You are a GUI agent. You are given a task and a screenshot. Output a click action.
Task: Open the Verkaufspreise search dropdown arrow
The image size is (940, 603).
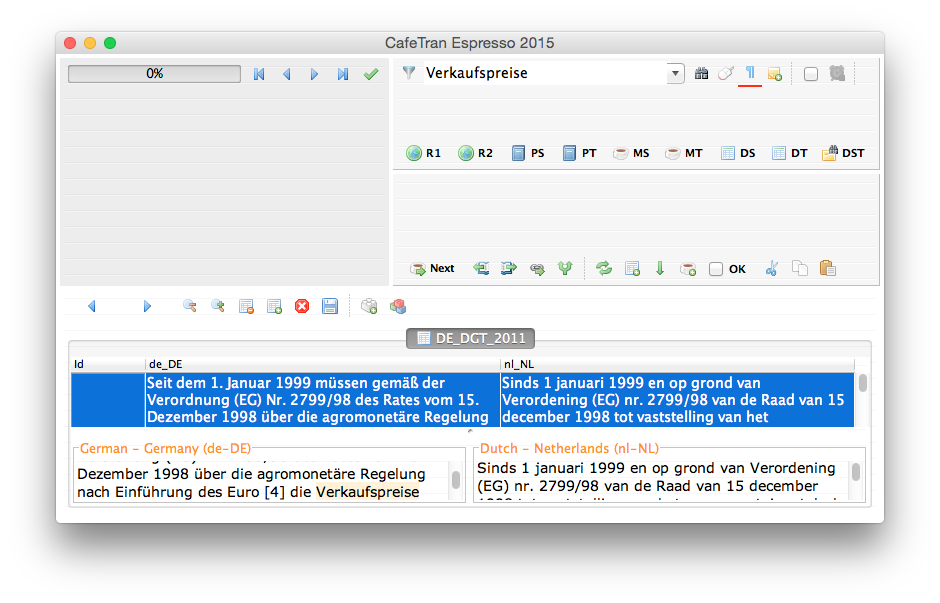click(x=676, y=73)
